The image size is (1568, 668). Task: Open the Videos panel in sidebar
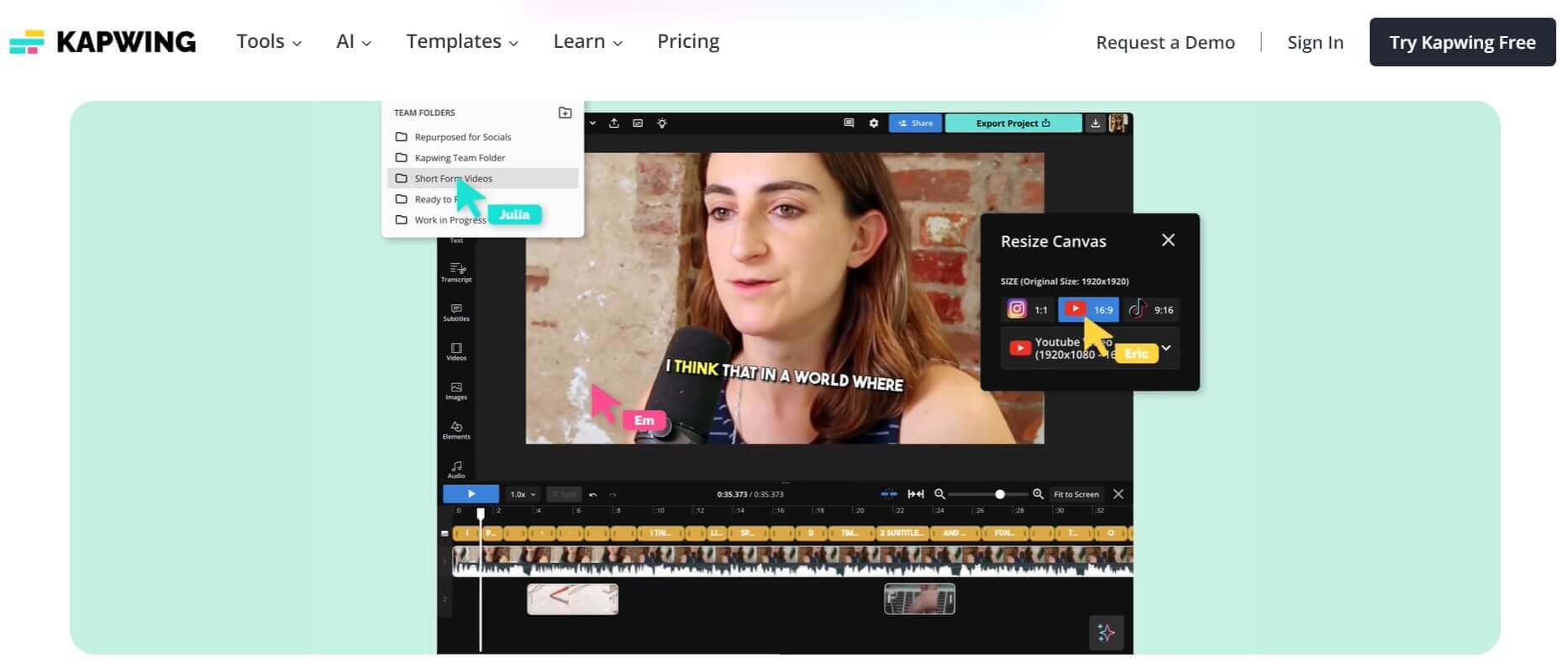click(x=456, y=351)
